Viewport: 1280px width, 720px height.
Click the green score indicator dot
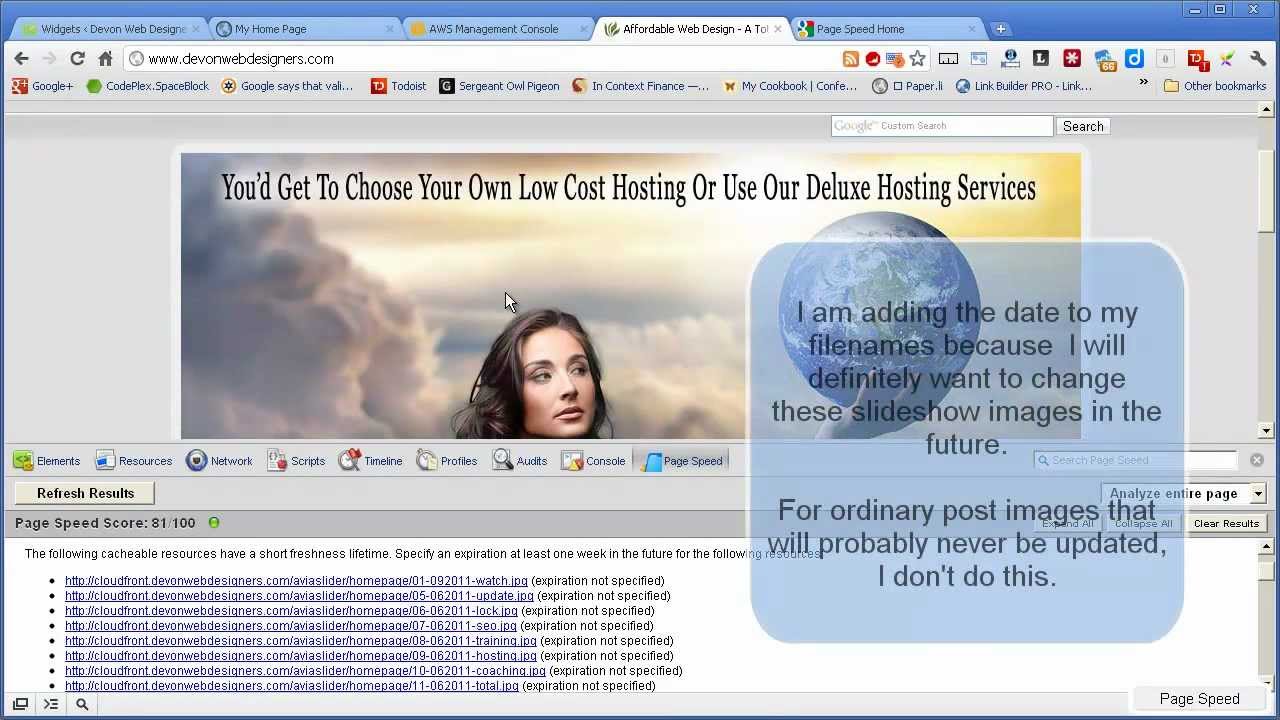[214, 522]
